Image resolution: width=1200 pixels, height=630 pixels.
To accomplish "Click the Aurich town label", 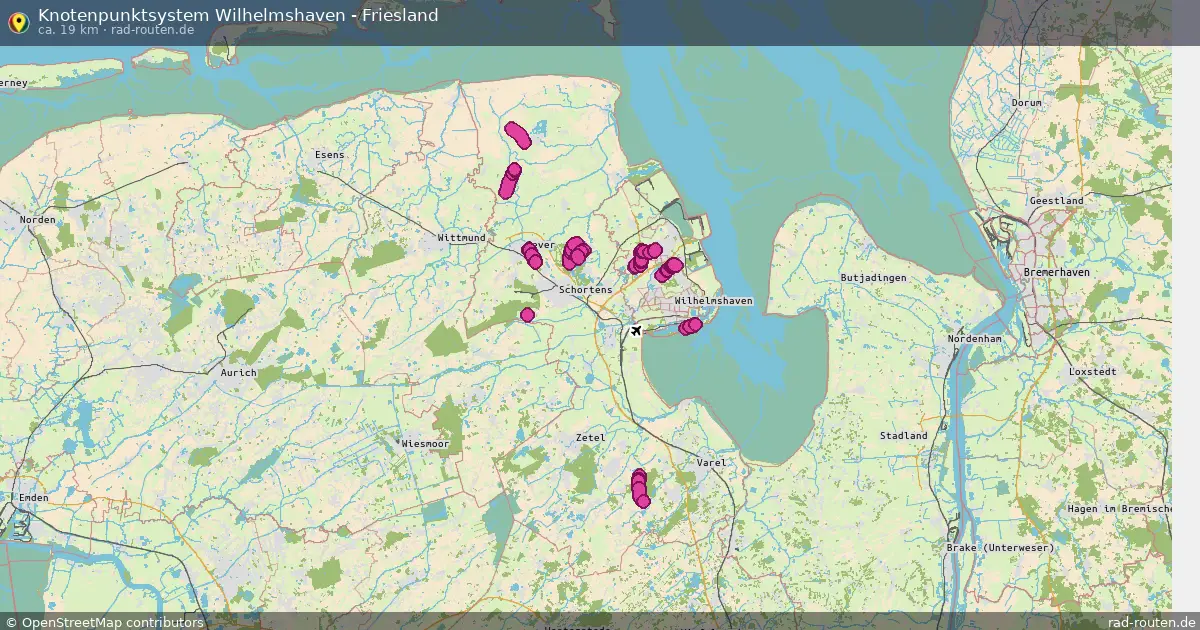I will coord(238,372).
